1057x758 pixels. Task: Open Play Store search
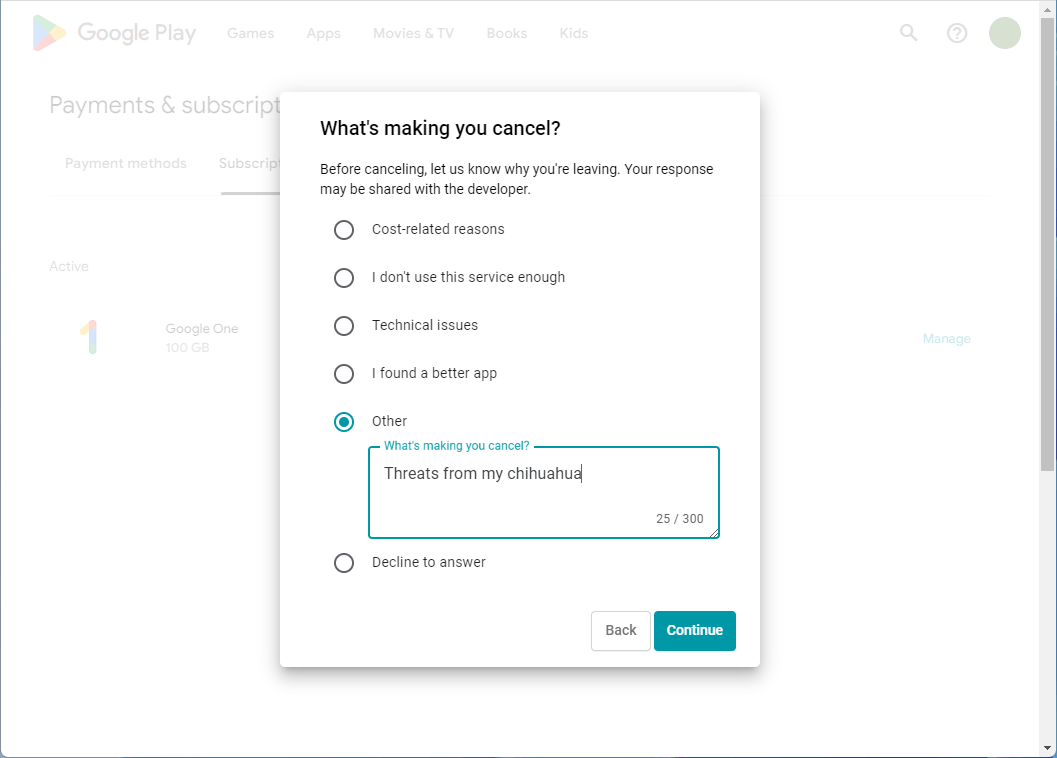tap(907, 33)
